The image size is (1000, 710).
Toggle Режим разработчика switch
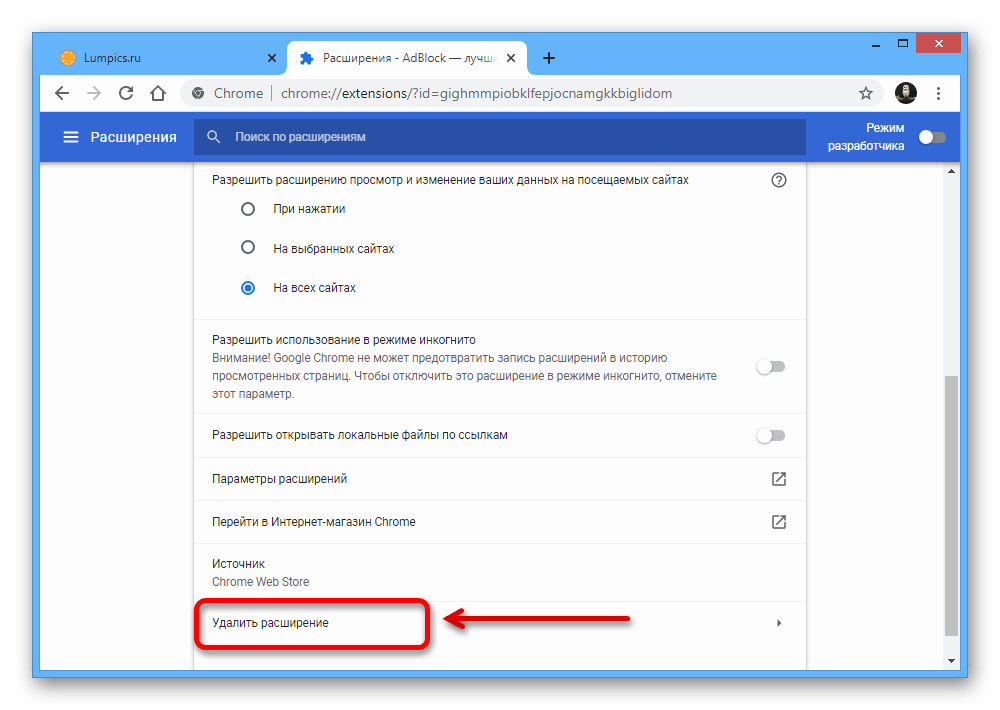coord(932,137)
